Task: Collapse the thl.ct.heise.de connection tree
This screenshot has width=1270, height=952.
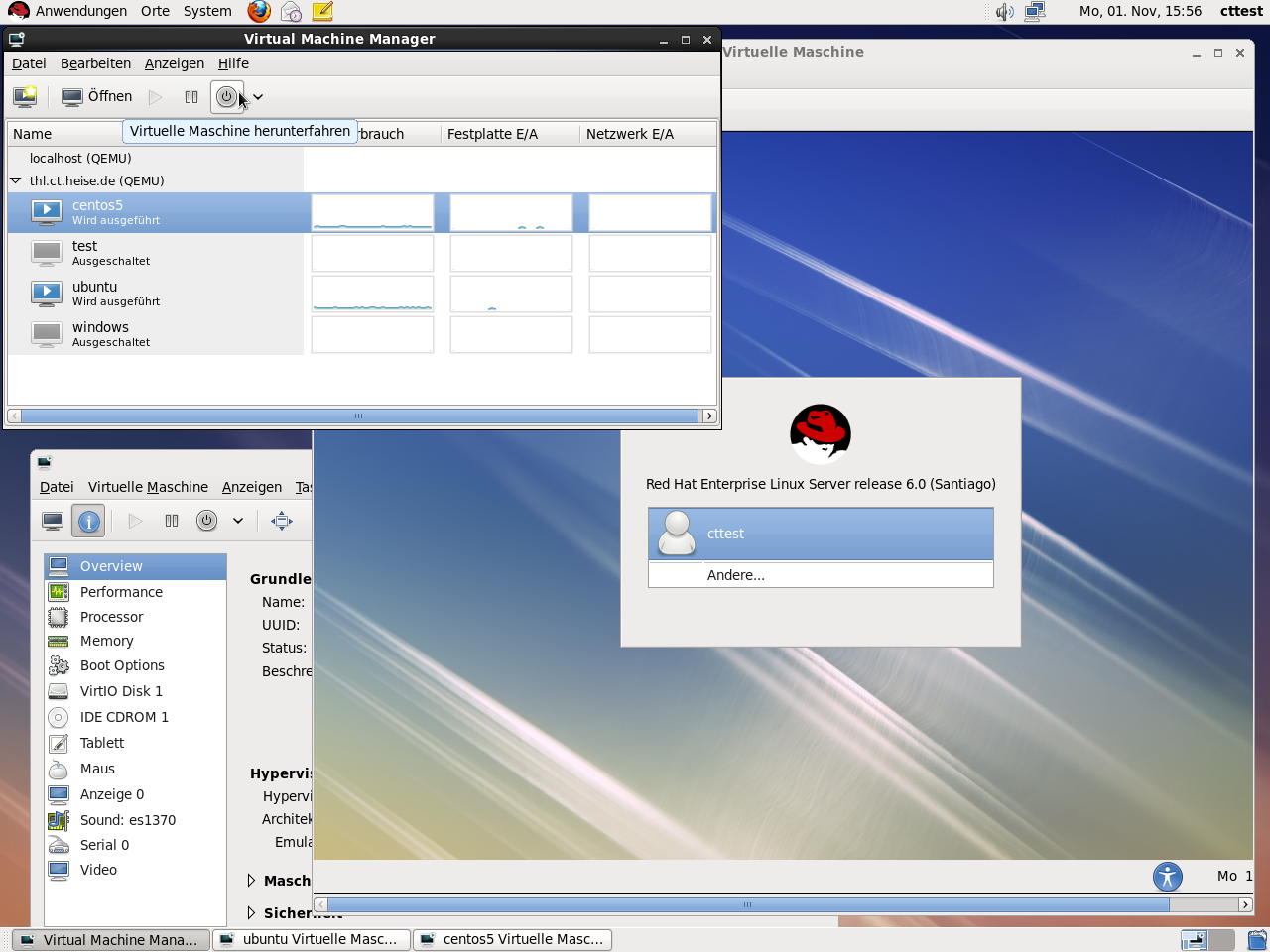Action: coord(16,181)
